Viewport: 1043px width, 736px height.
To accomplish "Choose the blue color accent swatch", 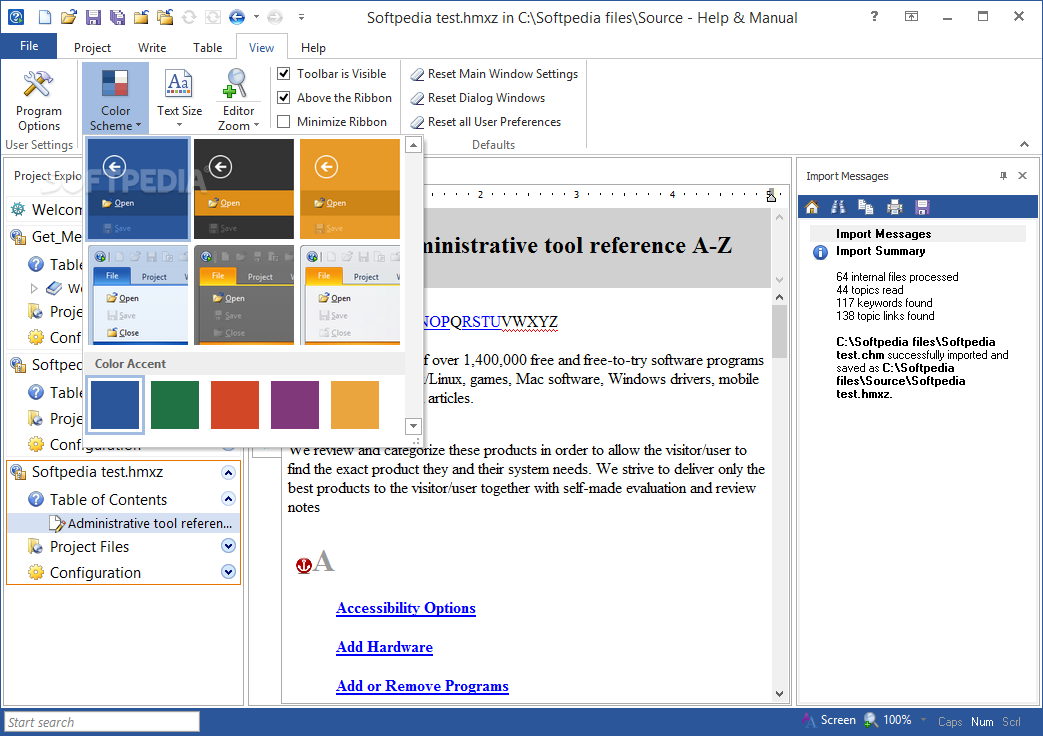I will [x=115, y=405].
